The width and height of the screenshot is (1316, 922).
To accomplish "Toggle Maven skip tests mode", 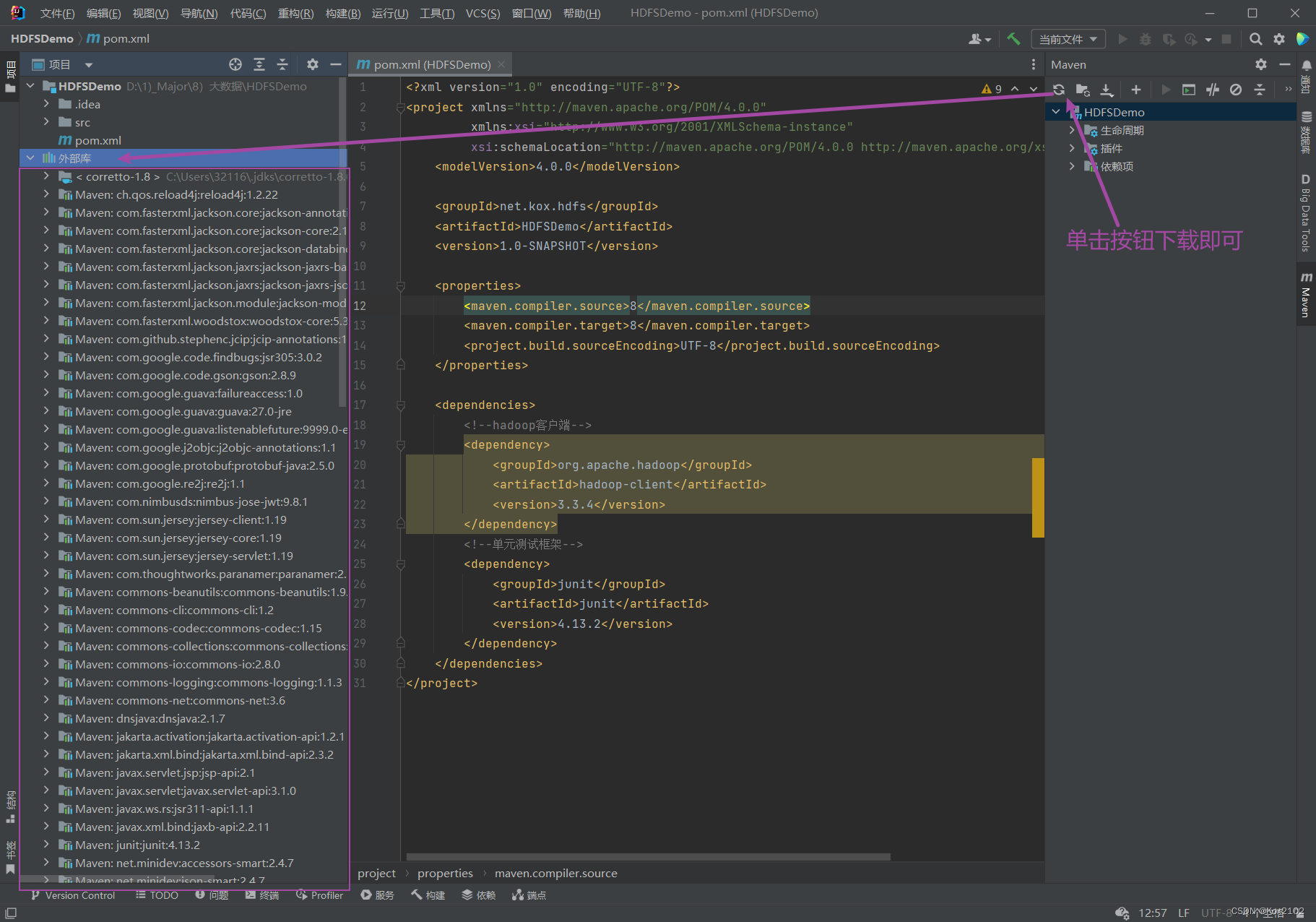I will pyautogui.click(x=1236, y=90).
